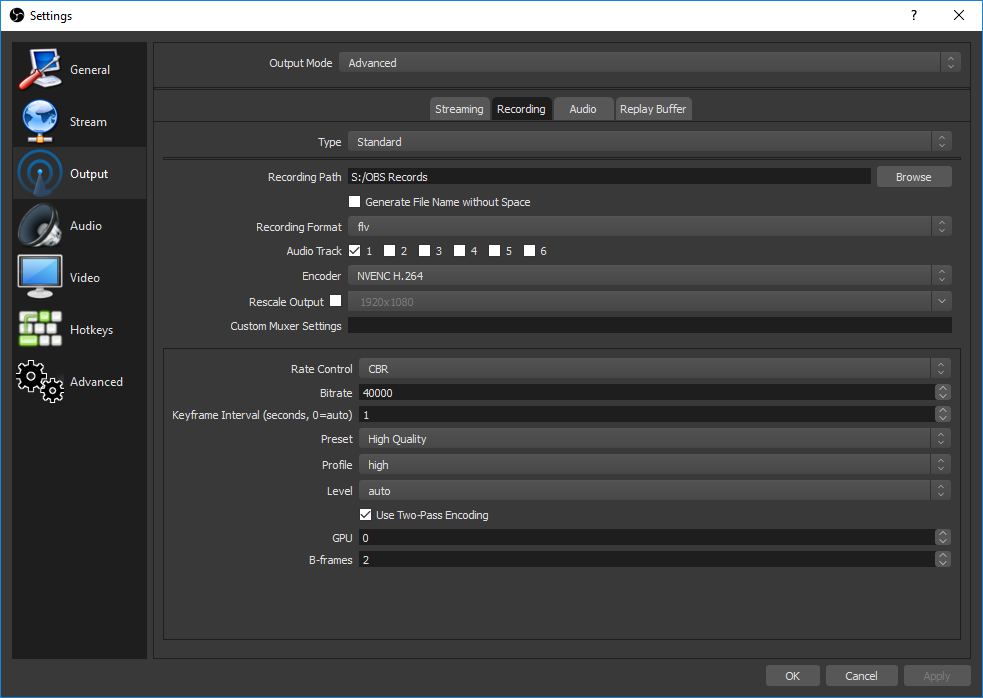Go to the Replay Buffer tab
983x698 pixels.
(653, 108)
